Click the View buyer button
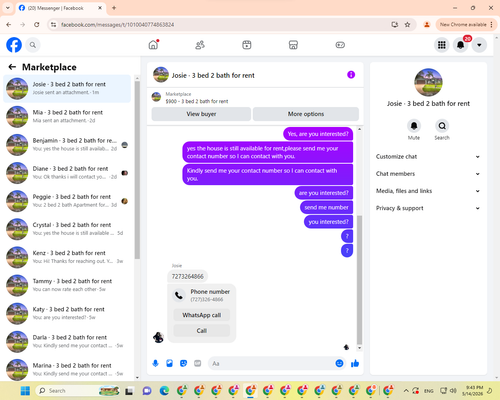Image resolution: width=500 pixels, height=400 pixels. click(x=201, y=114)
